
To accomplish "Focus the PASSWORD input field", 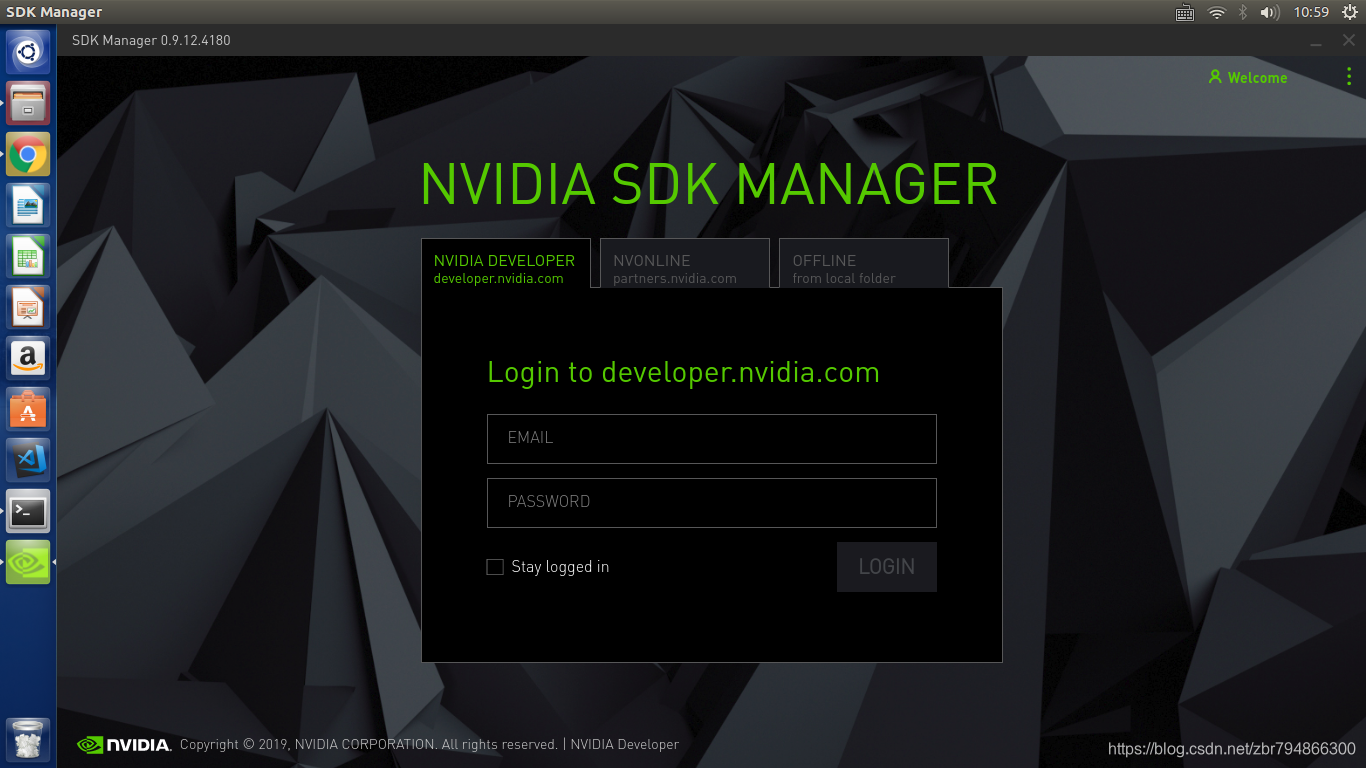I will pos(712,503).
